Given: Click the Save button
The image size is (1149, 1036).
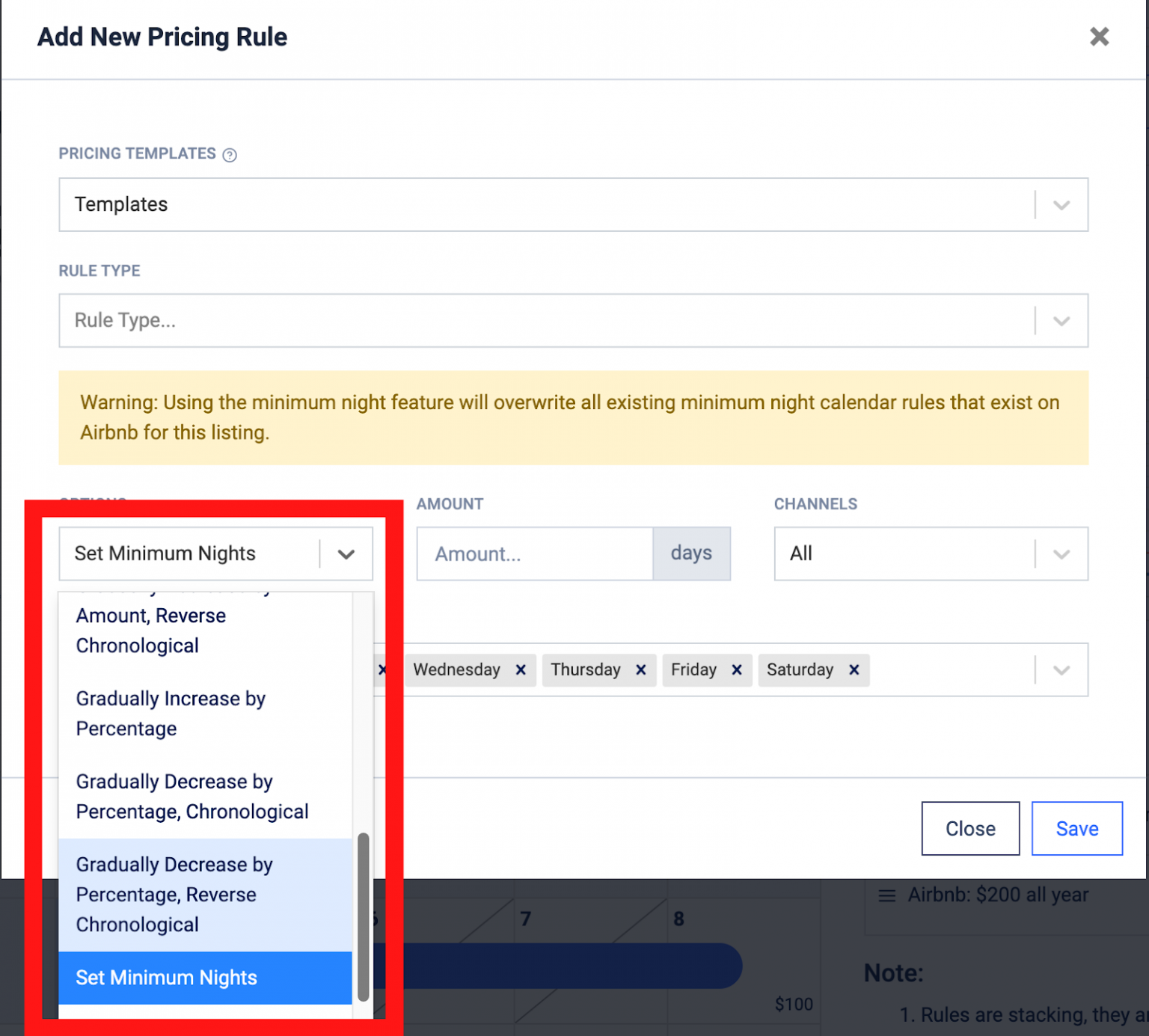Looking at the screenshot, I should point(1077,828).
